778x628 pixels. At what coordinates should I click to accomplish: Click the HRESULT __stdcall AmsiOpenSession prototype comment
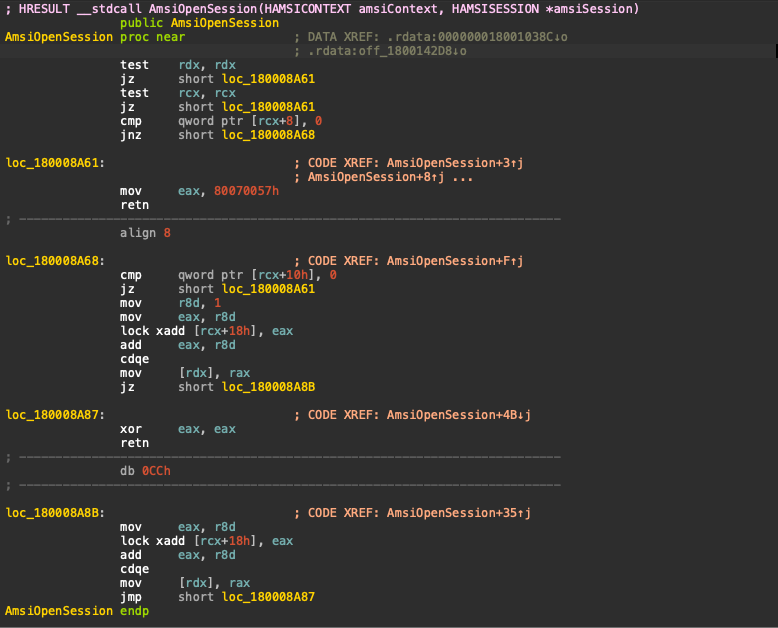(x=322, y=8)
